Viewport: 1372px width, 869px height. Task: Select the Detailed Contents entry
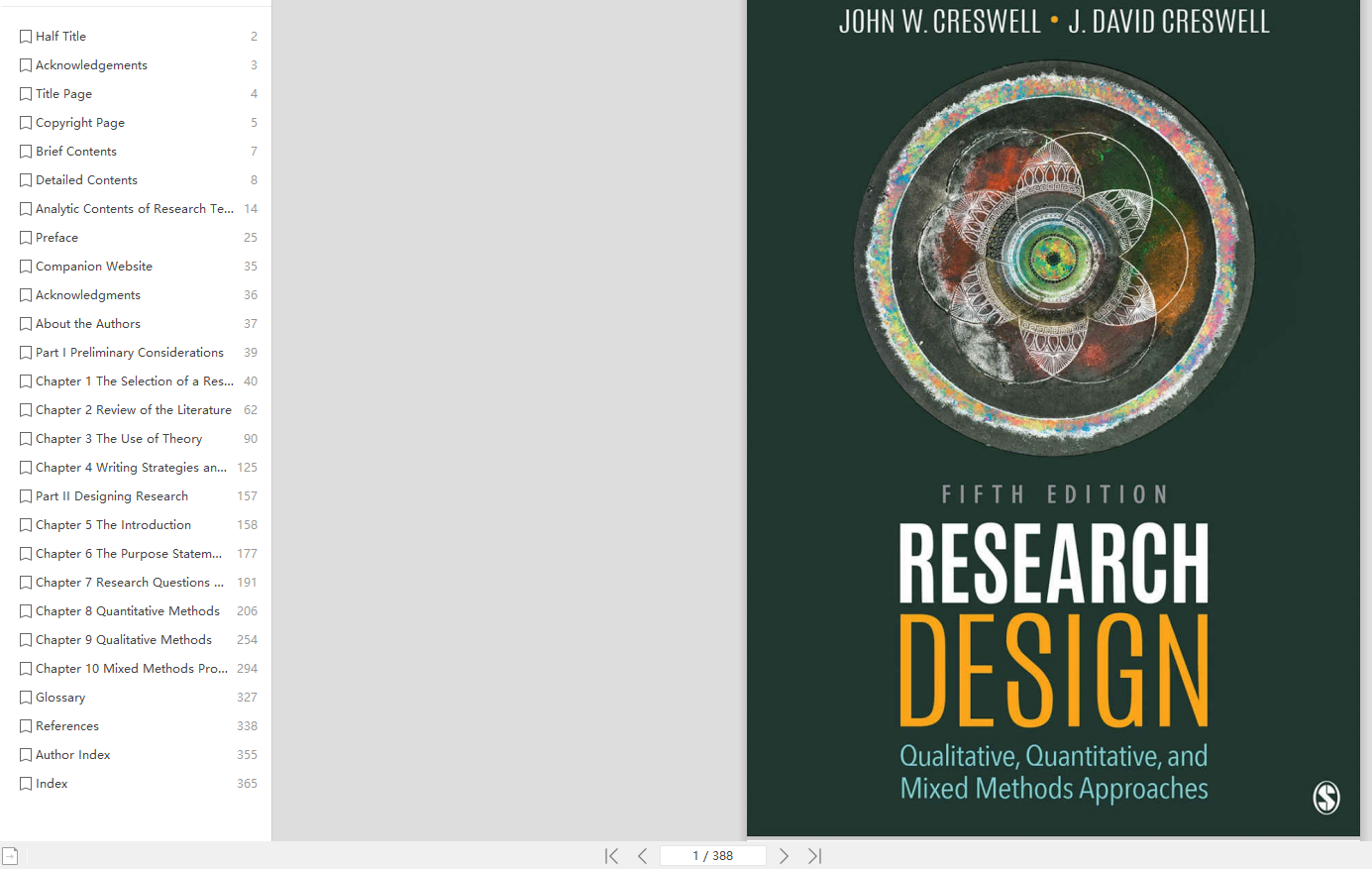[x=85, y=179]
